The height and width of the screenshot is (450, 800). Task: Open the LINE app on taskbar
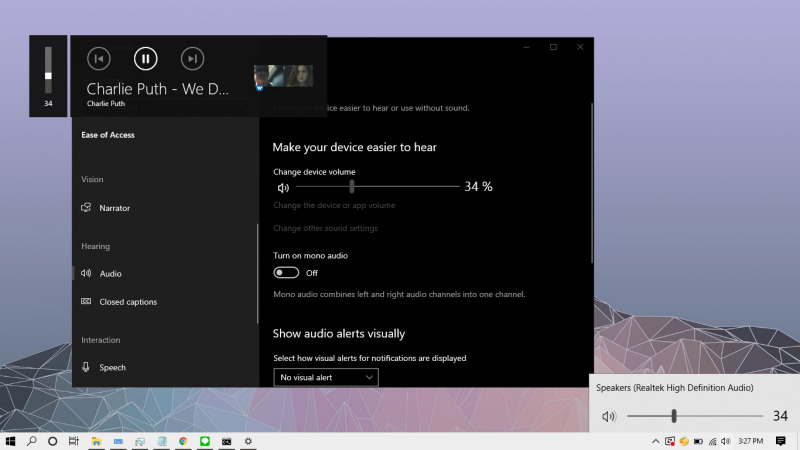click(205, 441)
